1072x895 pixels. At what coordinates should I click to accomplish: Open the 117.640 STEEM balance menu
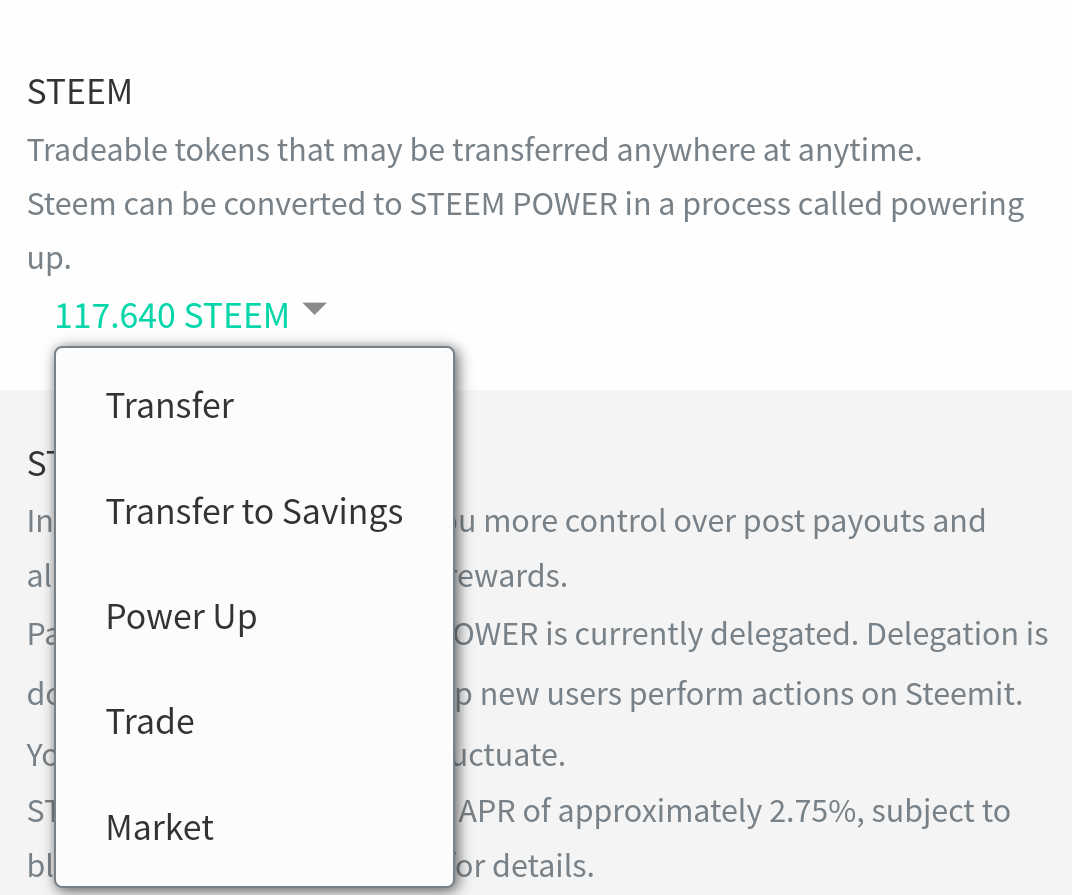coord(172,316)
